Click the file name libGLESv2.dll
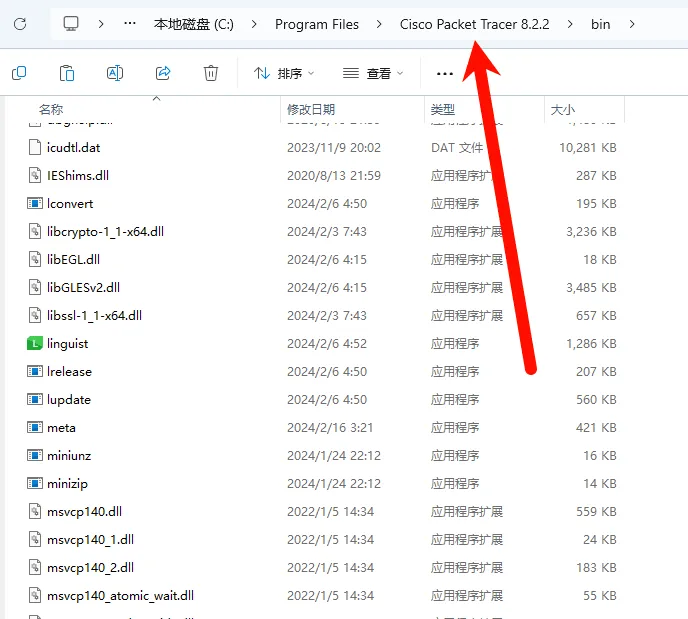 pyautogui.click(x=83, y=287)
